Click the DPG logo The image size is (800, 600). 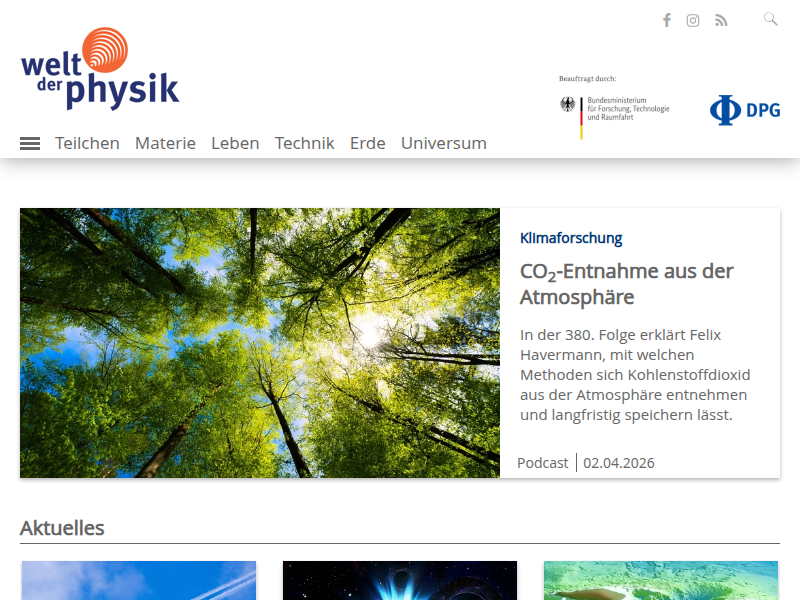pyautogui.click(x=745, y=110)
